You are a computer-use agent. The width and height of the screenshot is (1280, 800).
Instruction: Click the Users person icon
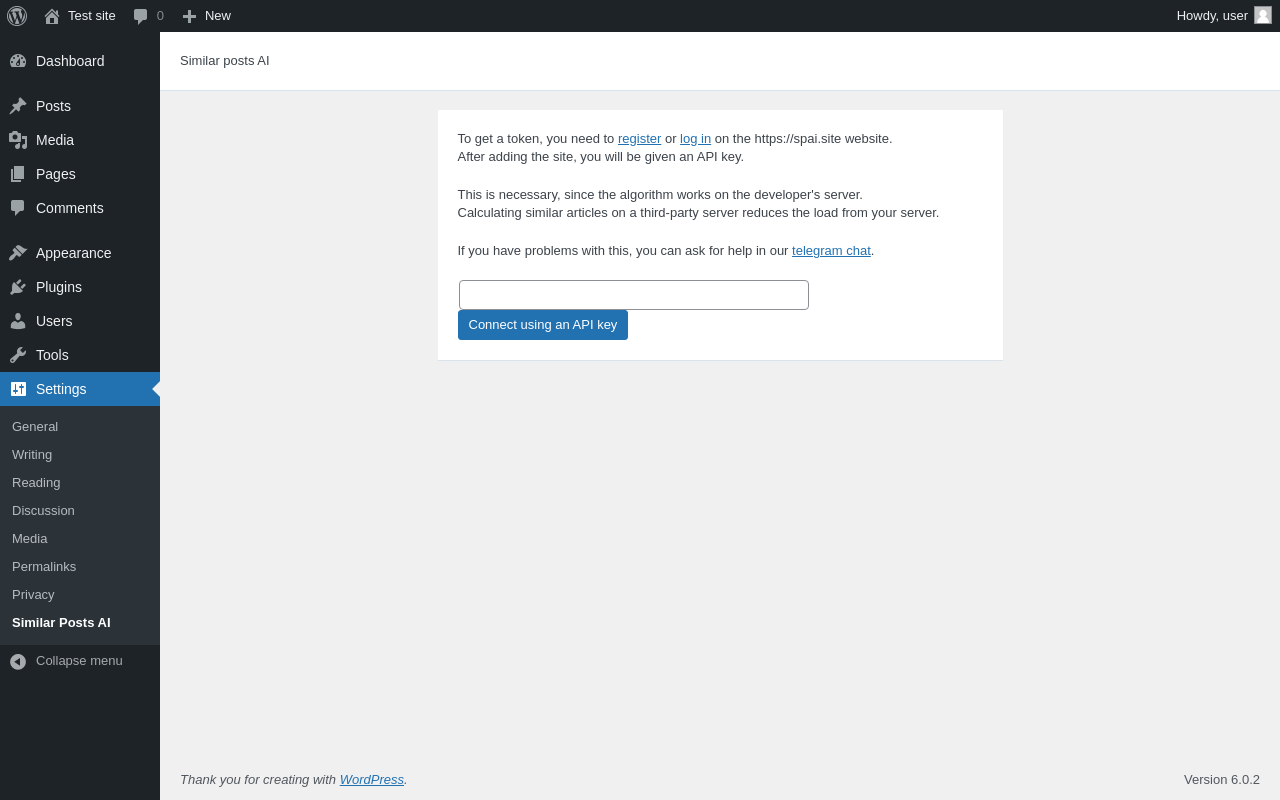click(x=18, y=321)
